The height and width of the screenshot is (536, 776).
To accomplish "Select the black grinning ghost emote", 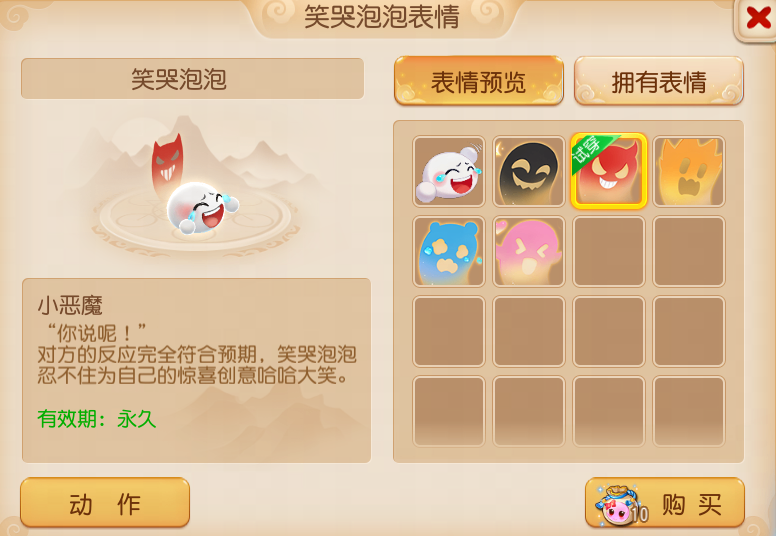I will click(x=529, y=171).
